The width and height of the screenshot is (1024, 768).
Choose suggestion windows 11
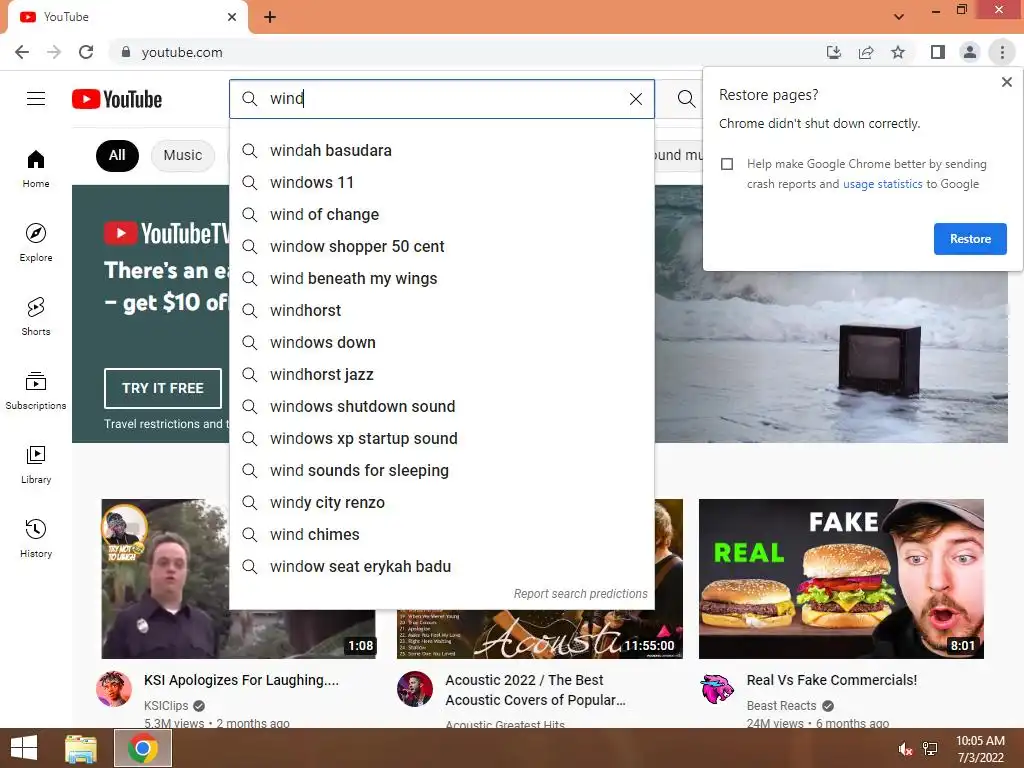(x=441, y=182)
